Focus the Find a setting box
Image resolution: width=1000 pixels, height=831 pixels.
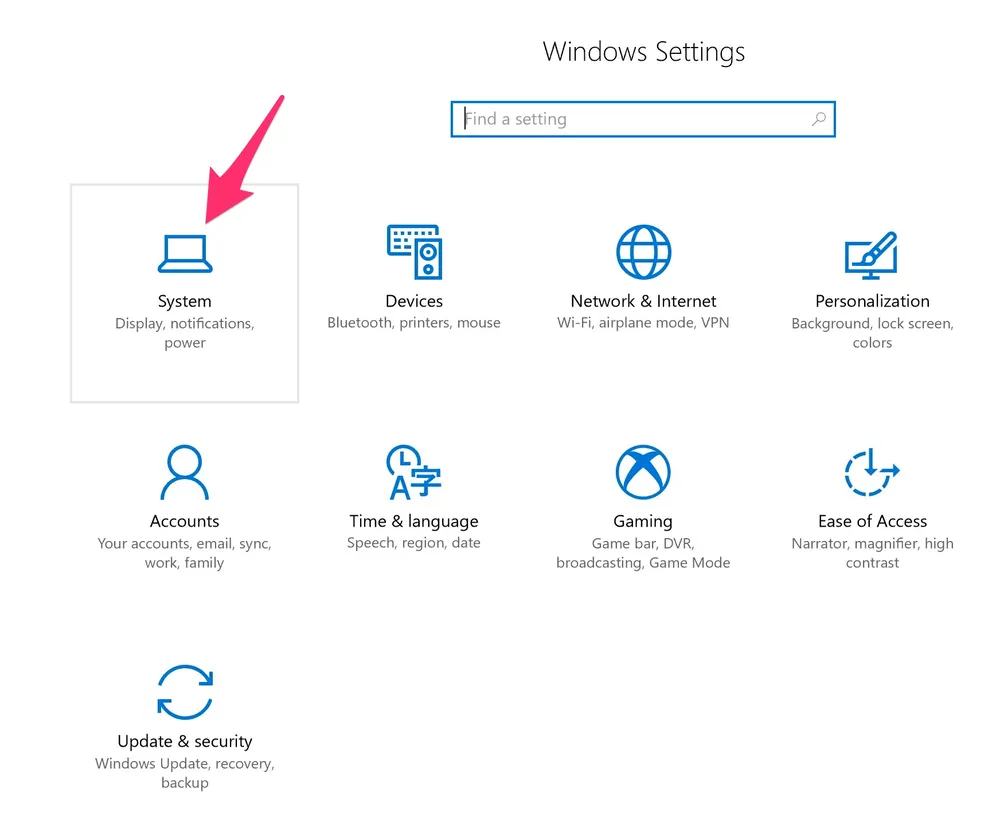pyautogui.click(x=643, y=119)
